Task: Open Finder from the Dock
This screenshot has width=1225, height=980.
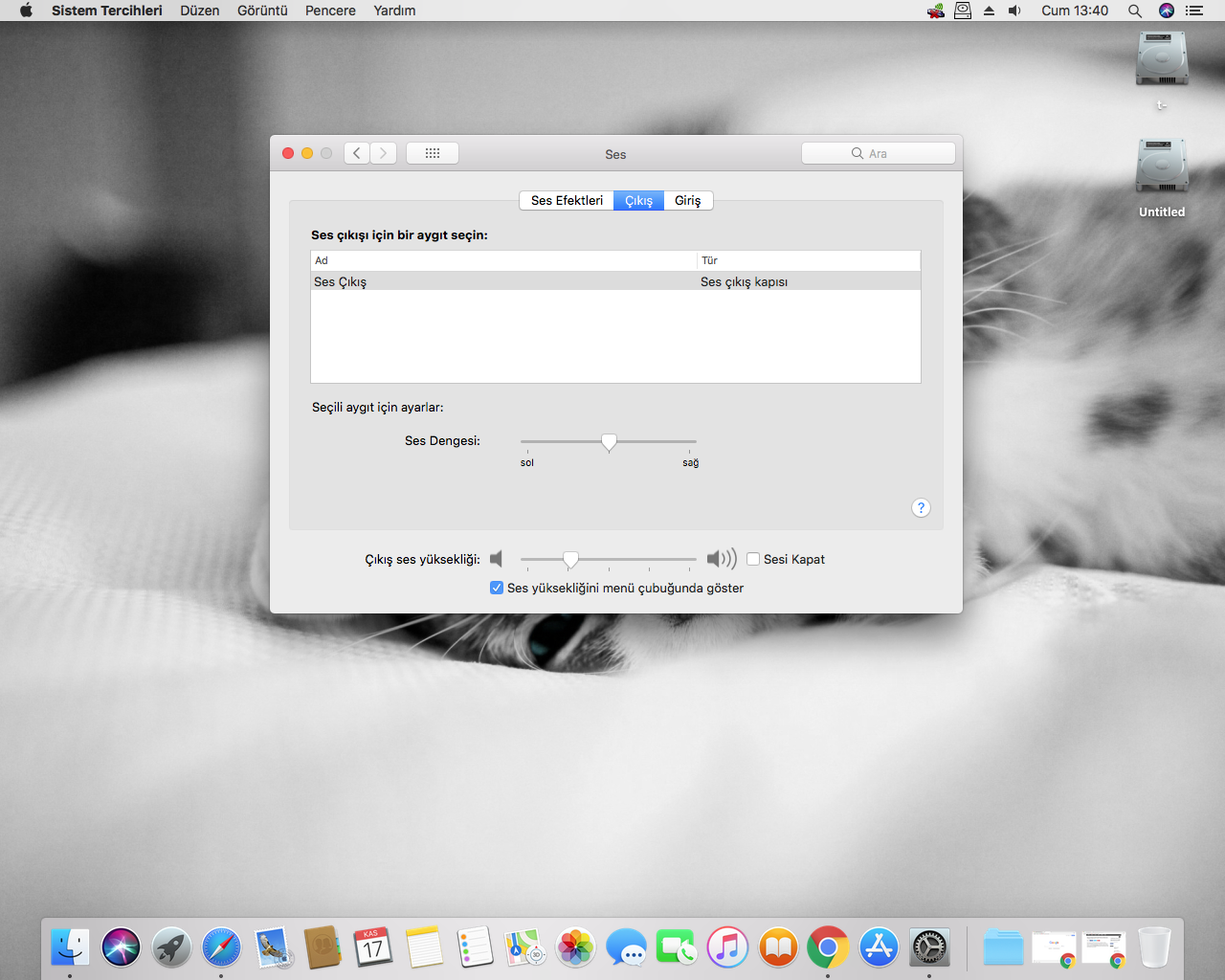Action: click(70, 947)
